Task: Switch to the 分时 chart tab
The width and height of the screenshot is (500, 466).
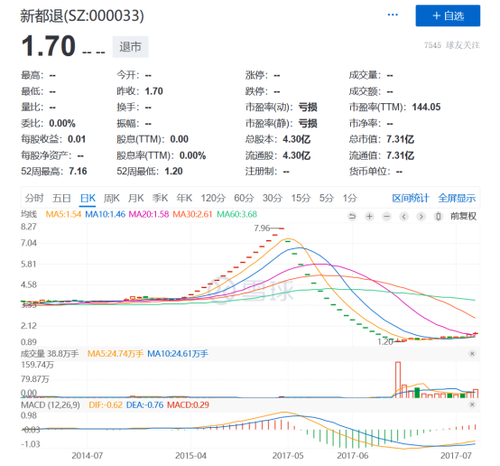Action: click(x=34, y=198)
